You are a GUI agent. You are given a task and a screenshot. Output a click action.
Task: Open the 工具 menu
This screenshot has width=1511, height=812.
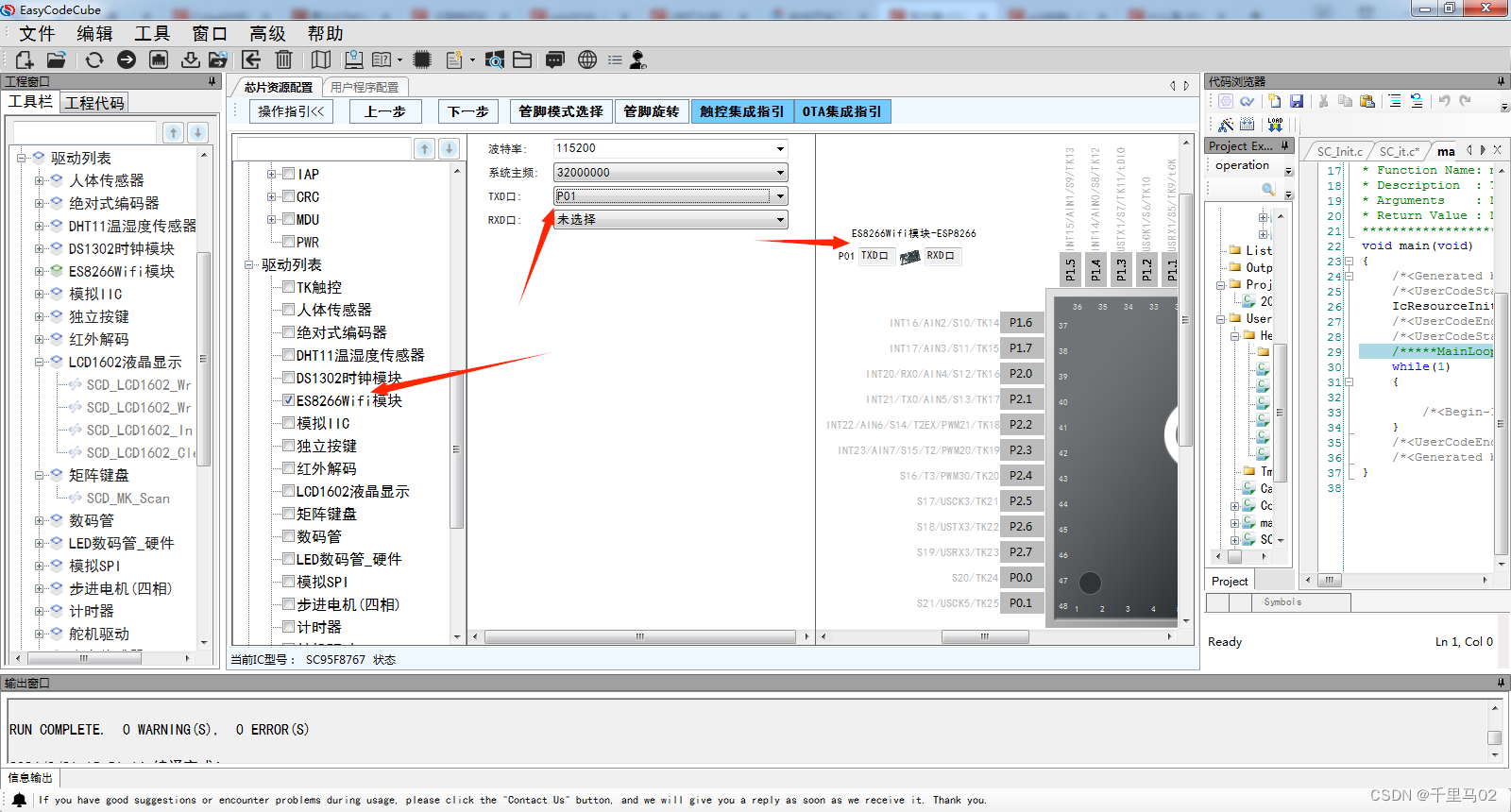[x=152, y=33]
